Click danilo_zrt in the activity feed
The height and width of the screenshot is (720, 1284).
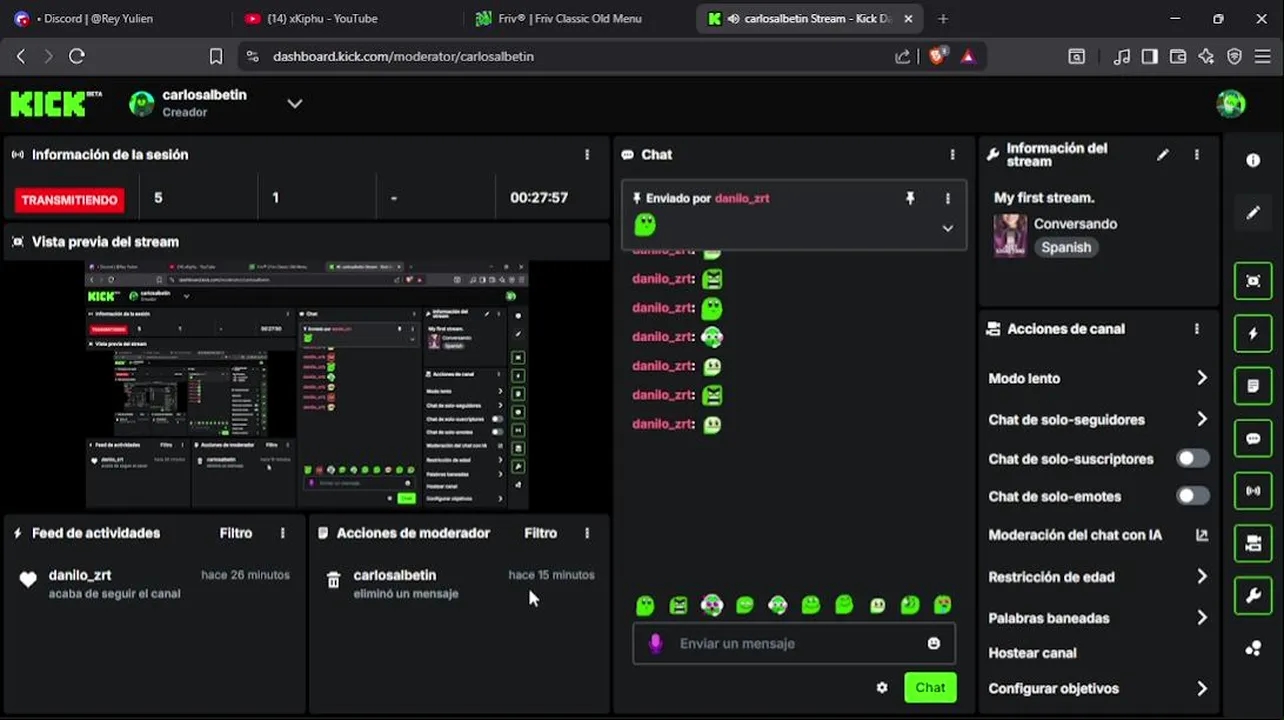(x=80, y=575)
